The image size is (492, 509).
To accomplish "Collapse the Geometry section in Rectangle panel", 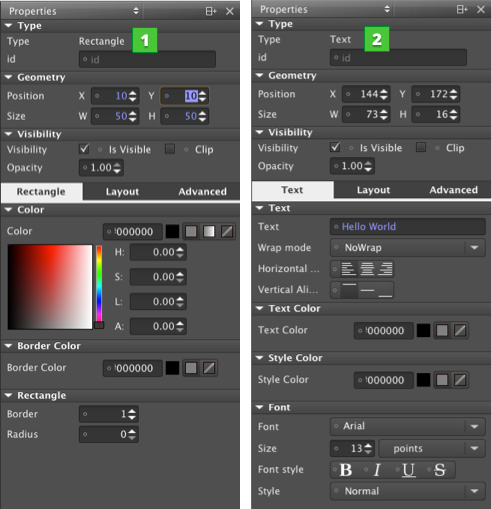I will [9, 77].
